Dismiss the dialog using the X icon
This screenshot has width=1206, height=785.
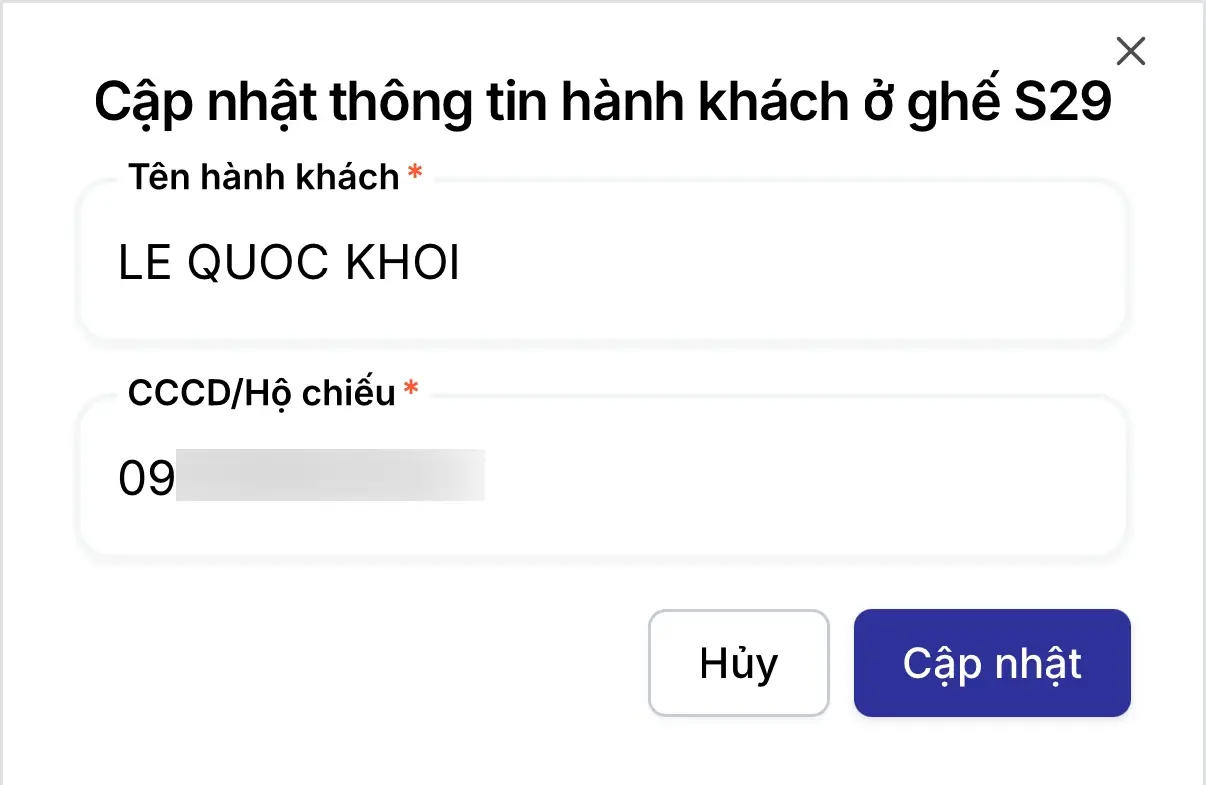coord(1130,51)
